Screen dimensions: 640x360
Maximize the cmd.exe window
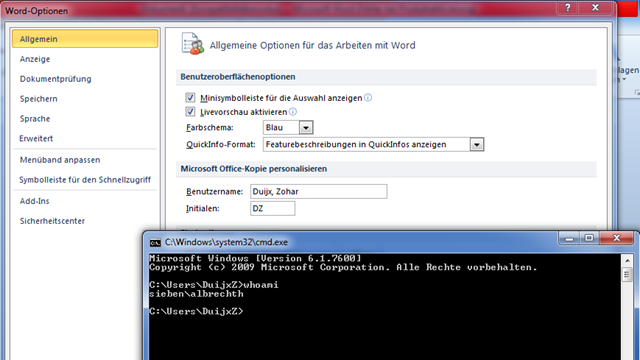click(x=589, y=238)
